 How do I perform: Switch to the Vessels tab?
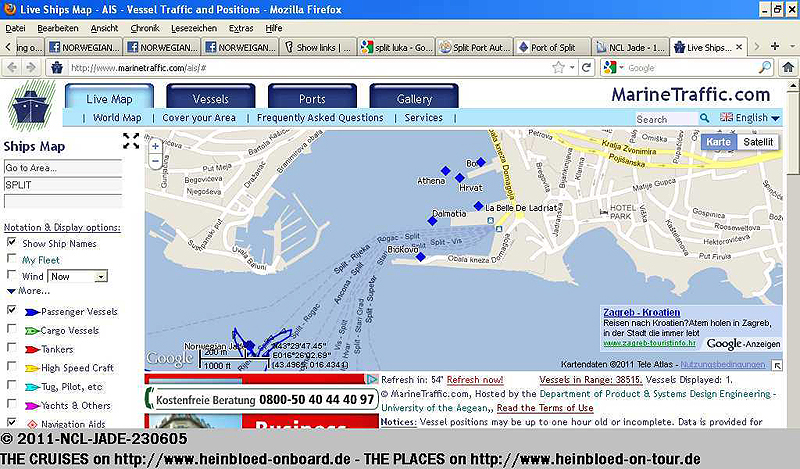pos(211,97)
